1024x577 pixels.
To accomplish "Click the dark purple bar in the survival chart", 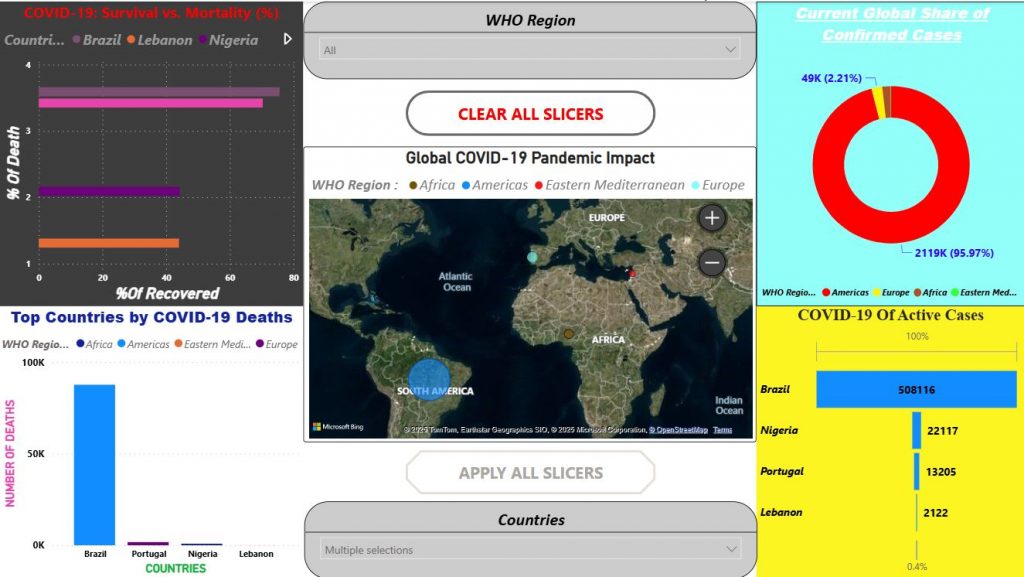I will pyautogui.click(x=109, y=191).
